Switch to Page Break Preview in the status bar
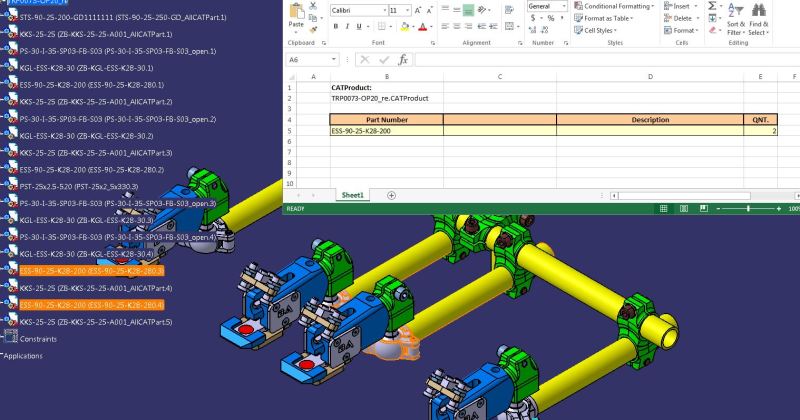Viewport: 800px width, 420px height. pyautogui.click(x=704, y=209)
